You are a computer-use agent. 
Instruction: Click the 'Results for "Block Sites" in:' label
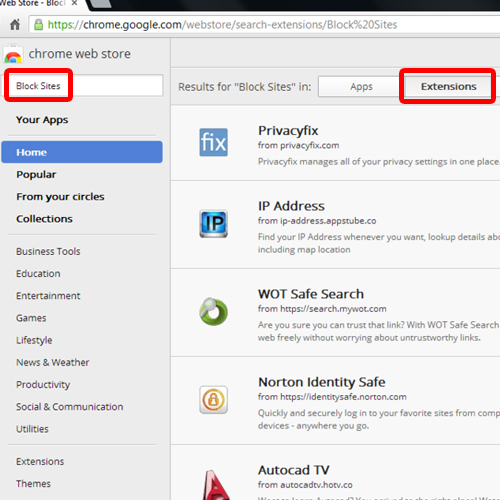pyautogui.click(x=245, y=87)
